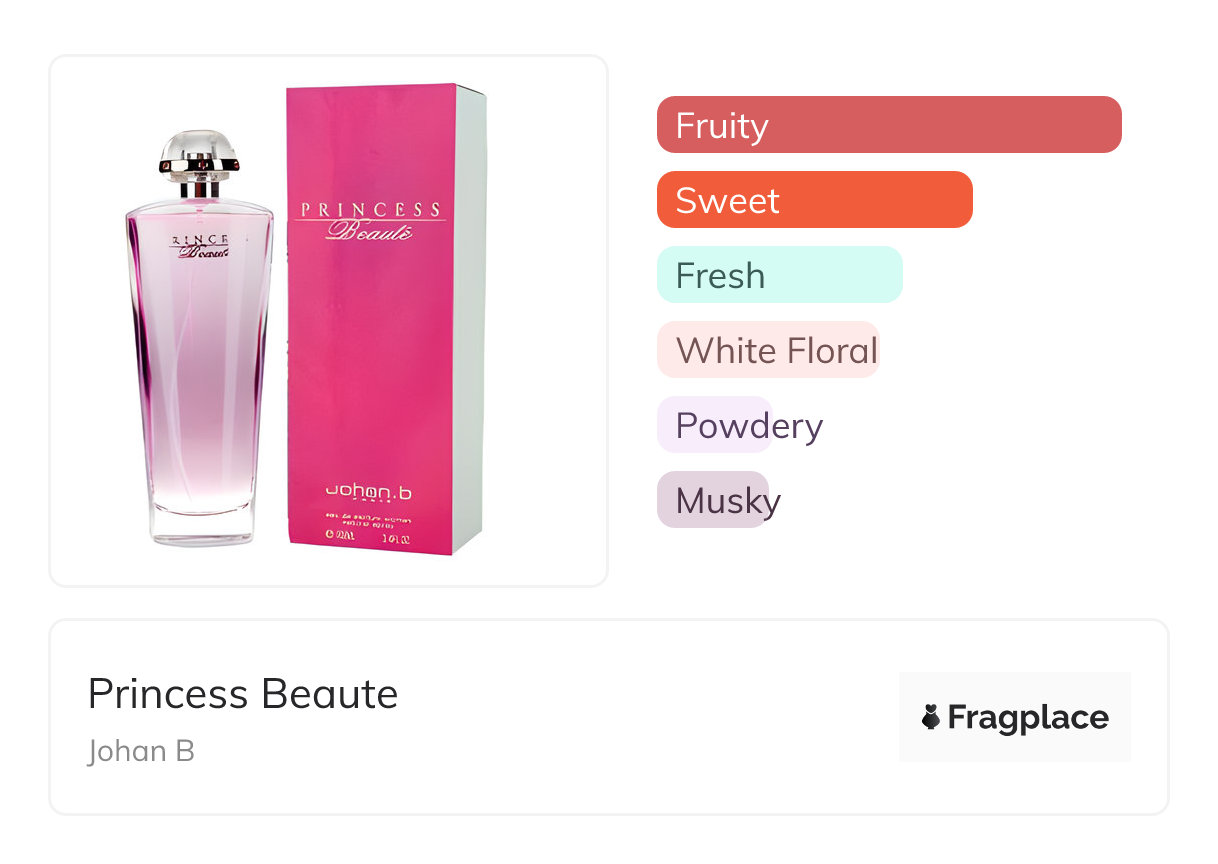Select the Fruity accord bar

point(888,125)
